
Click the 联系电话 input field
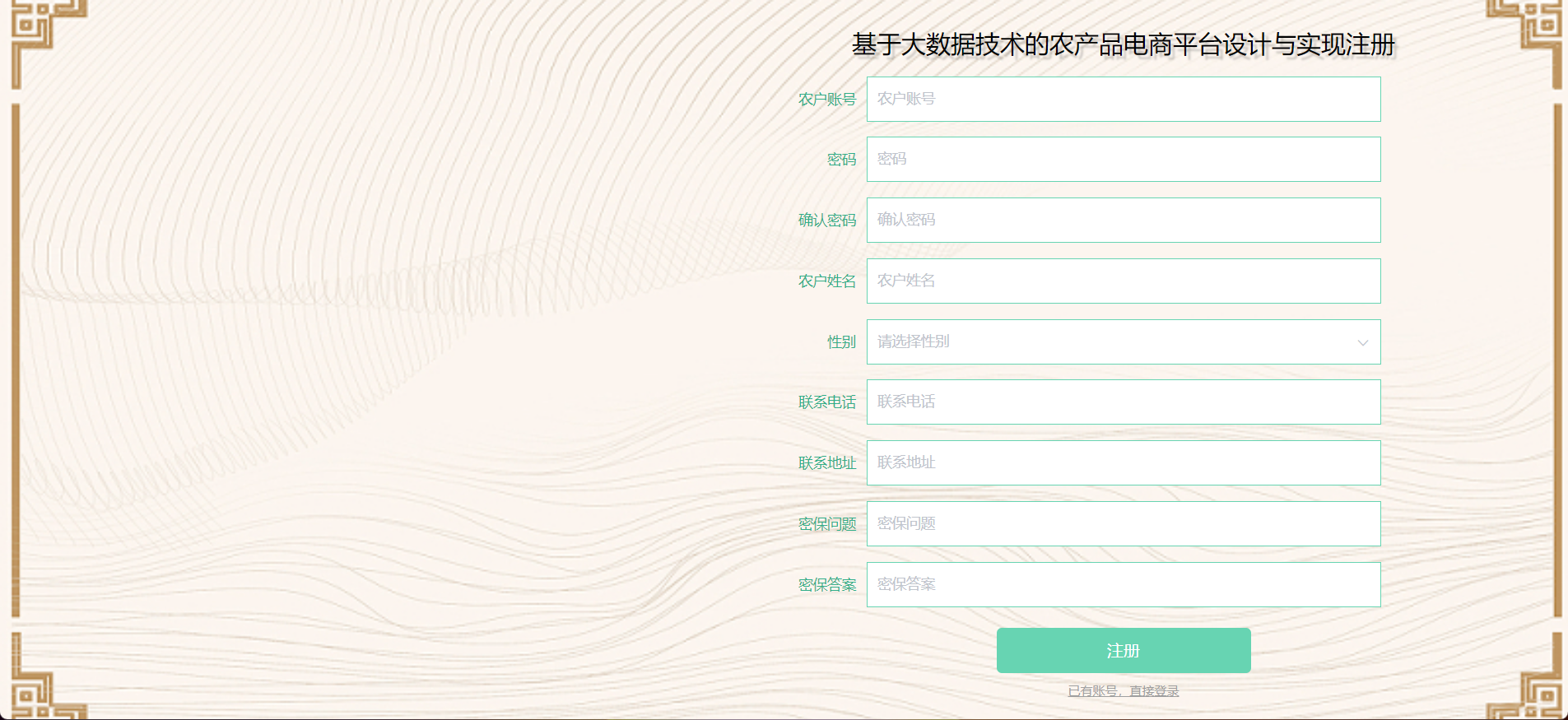(x=1124, y=402)
